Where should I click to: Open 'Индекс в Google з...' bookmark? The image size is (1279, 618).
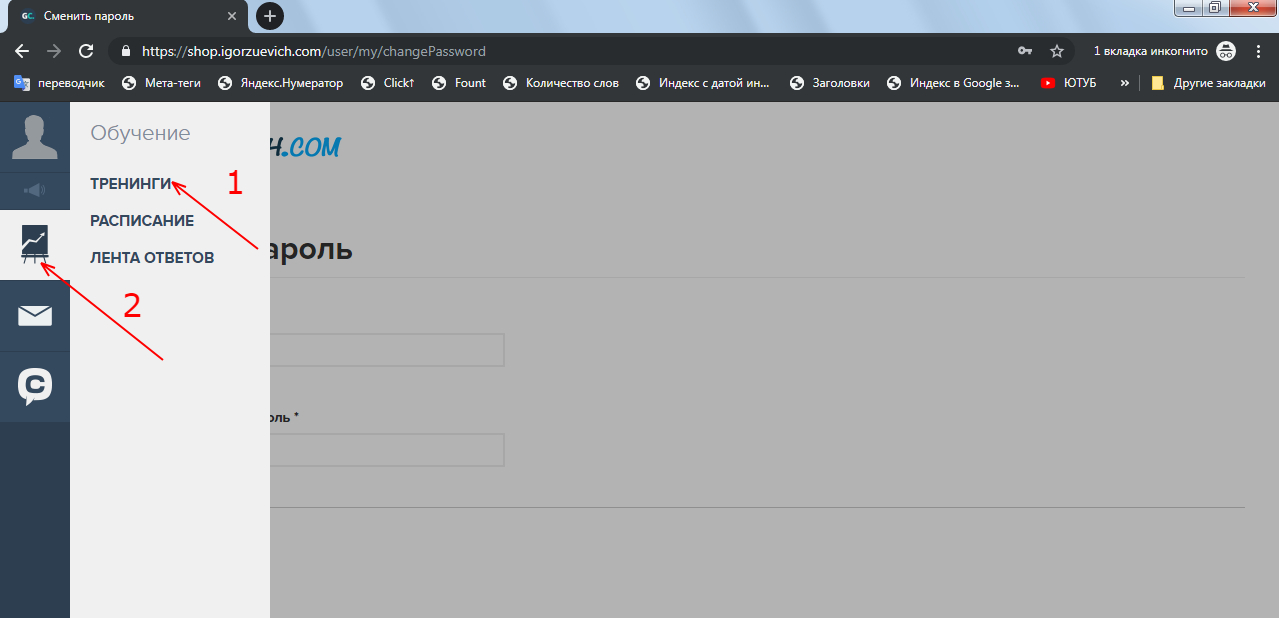954,83
